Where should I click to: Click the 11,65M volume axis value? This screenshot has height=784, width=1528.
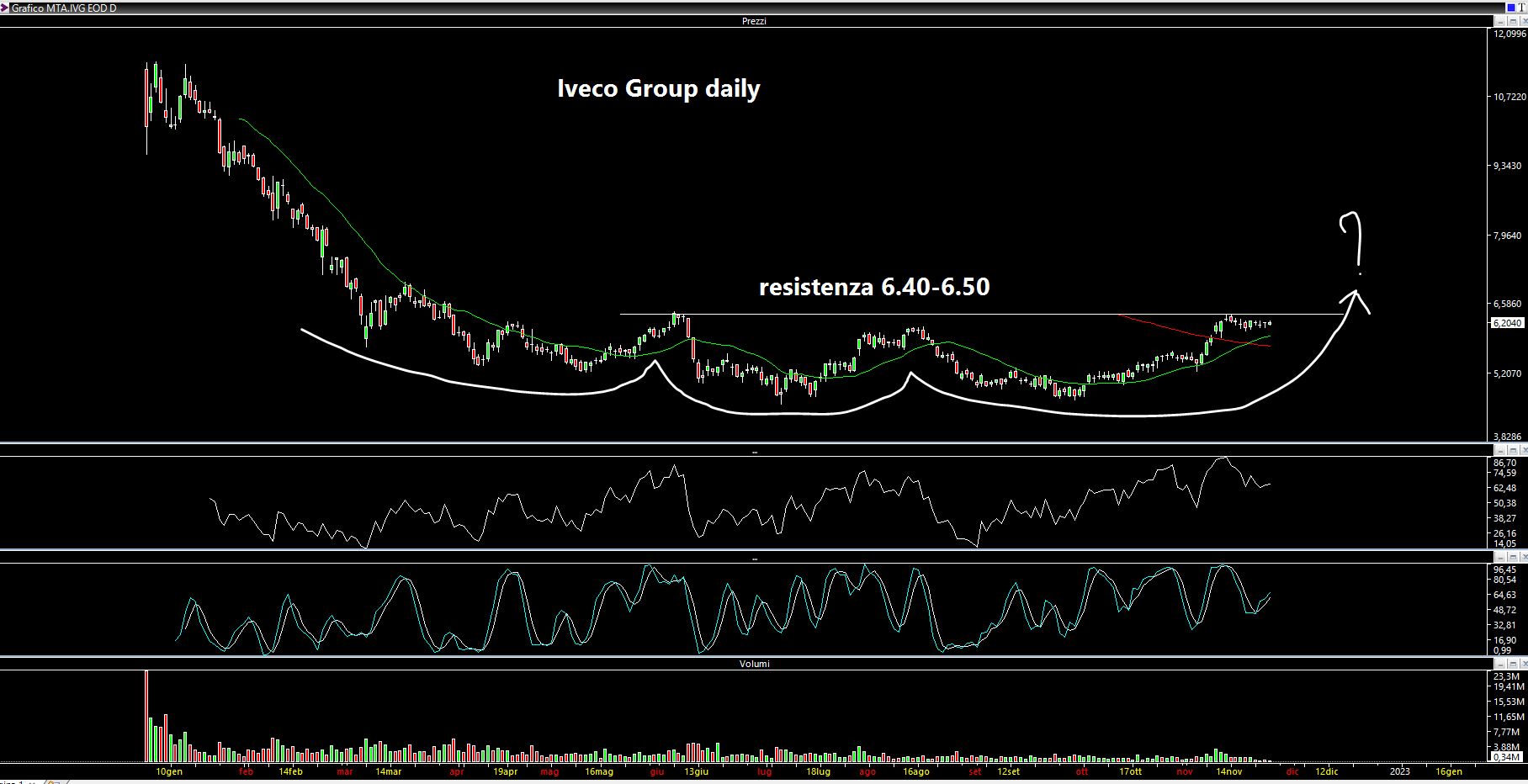pos(1508,717)
